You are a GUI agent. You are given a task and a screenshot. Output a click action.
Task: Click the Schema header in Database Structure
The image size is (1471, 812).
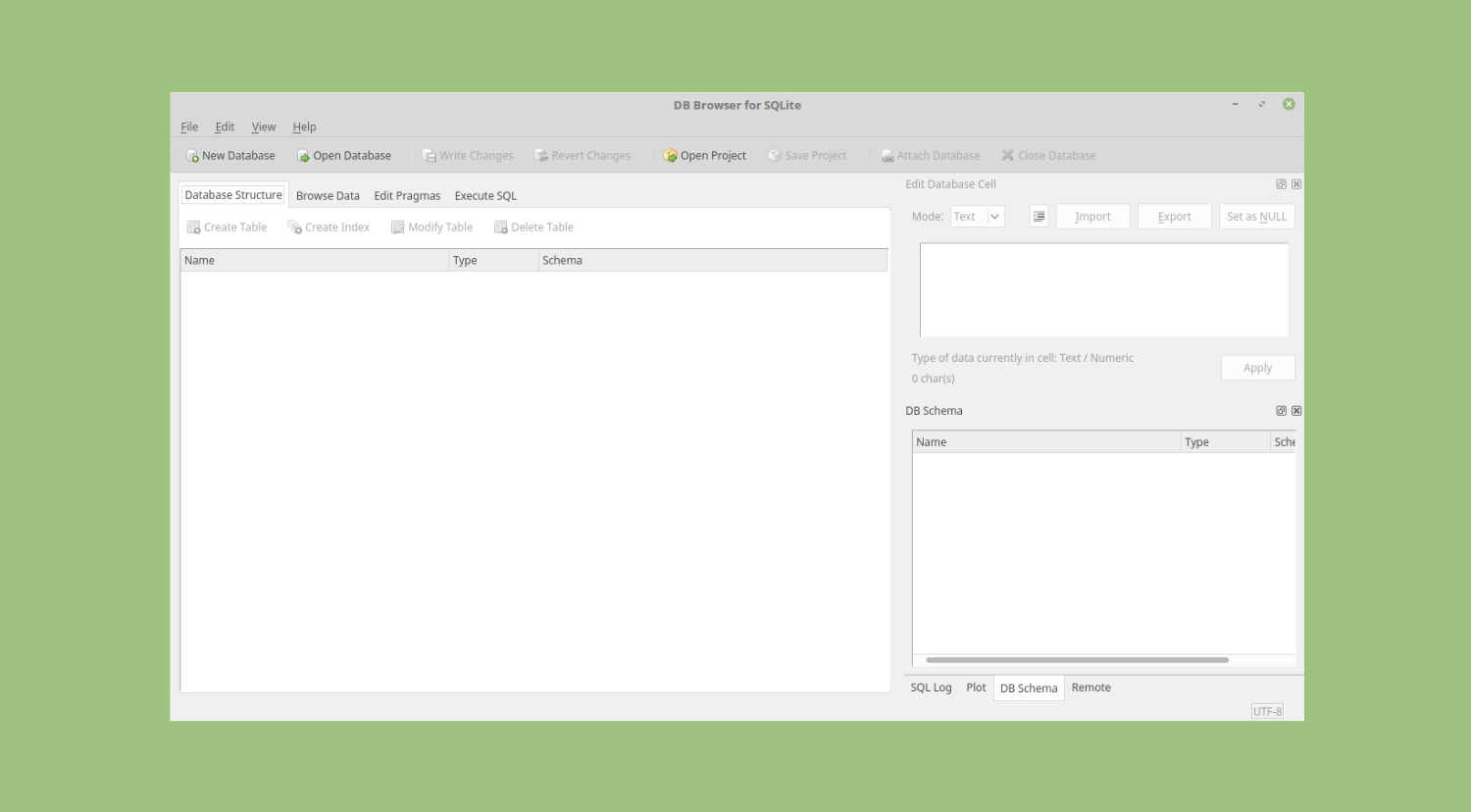713,261
